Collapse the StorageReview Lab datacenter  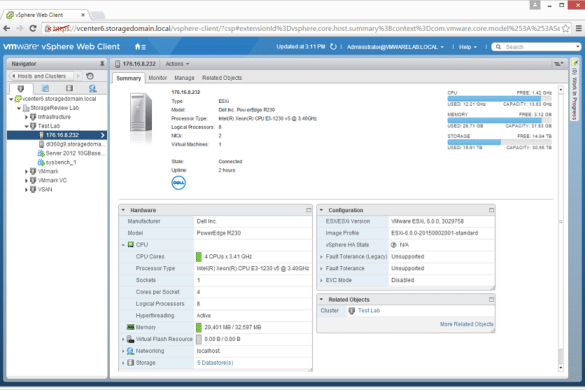(19, 108)
